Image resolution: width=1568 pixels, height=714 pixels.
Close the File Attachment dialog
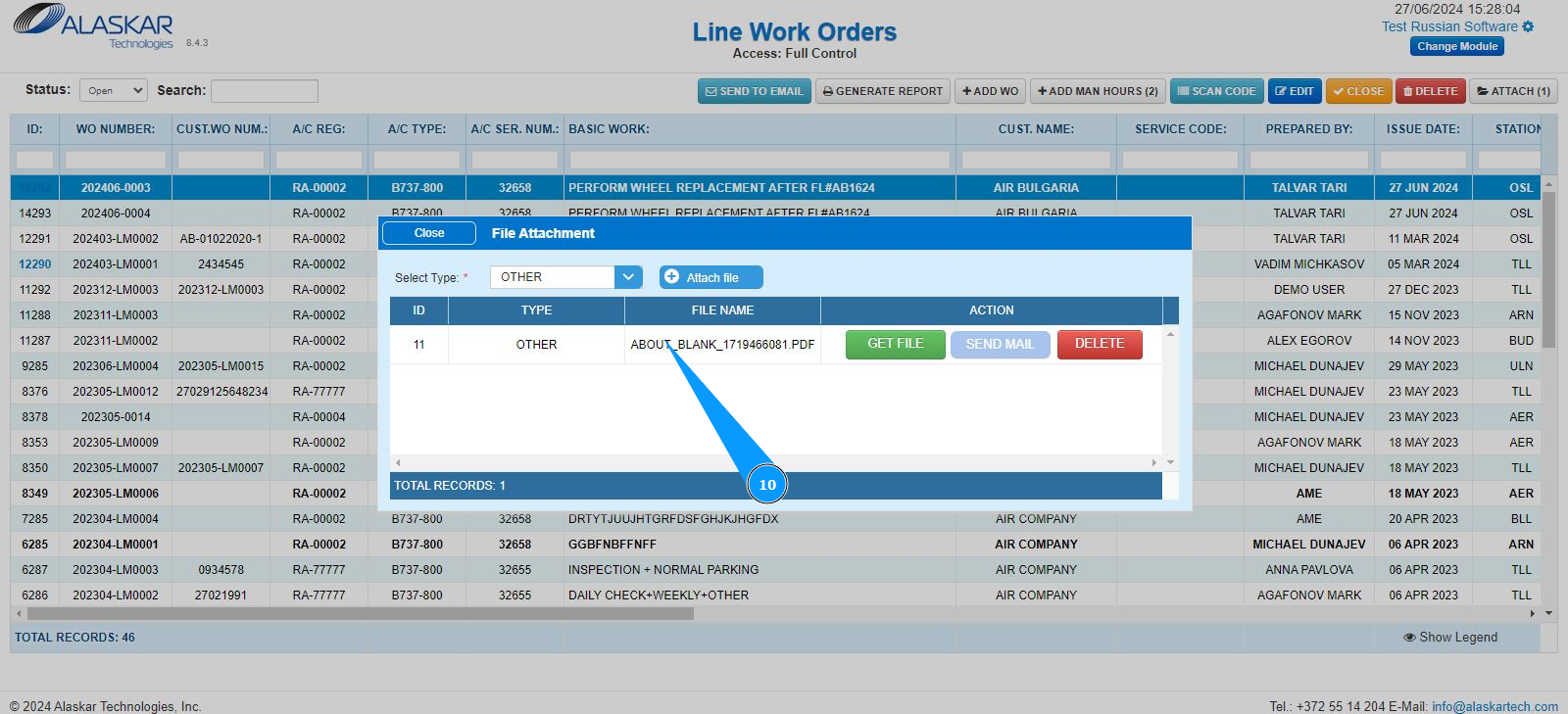point(429,233)
